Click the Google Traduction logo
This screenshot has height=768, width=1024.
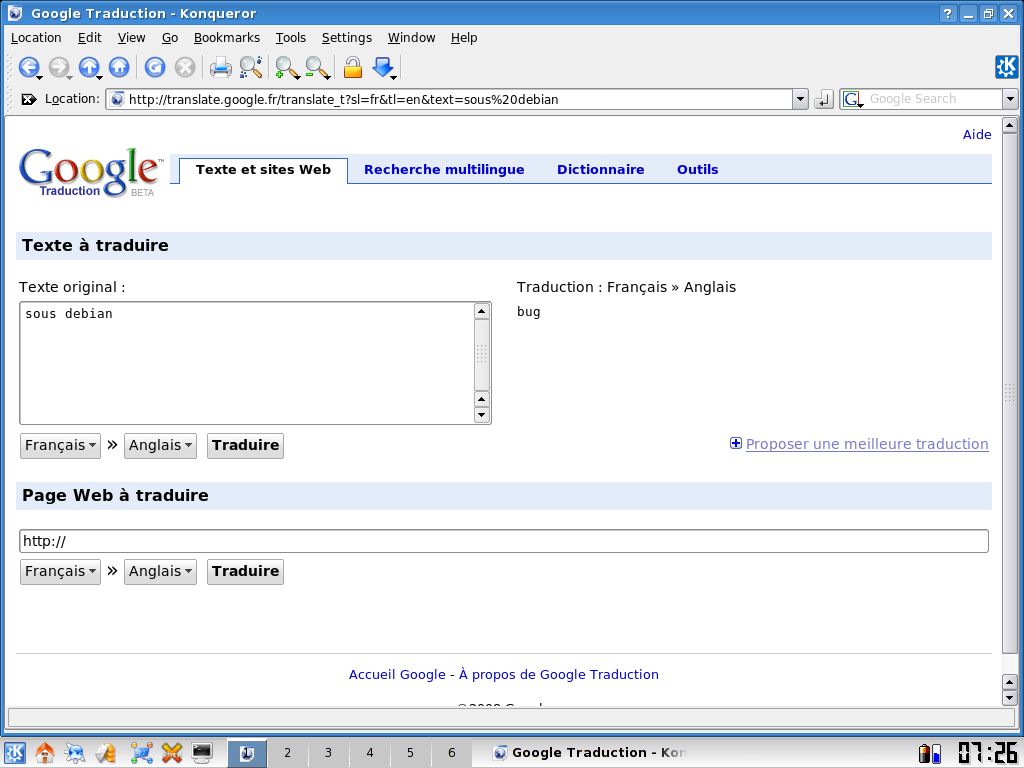tap(89, 172)
